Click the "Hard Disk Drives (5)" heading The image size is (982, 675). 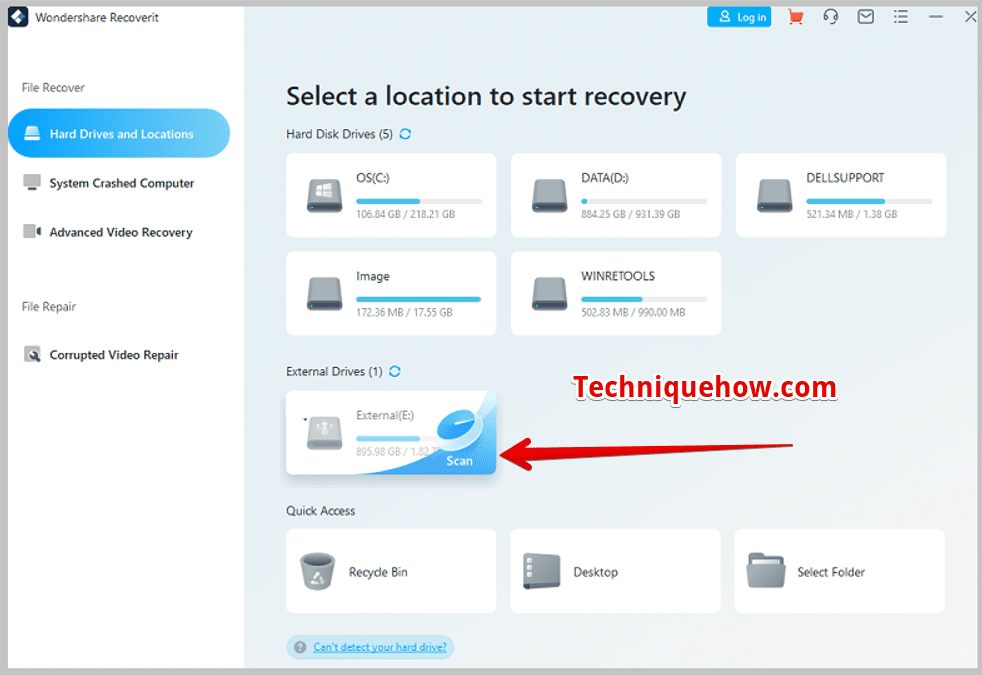pos(339,134)
